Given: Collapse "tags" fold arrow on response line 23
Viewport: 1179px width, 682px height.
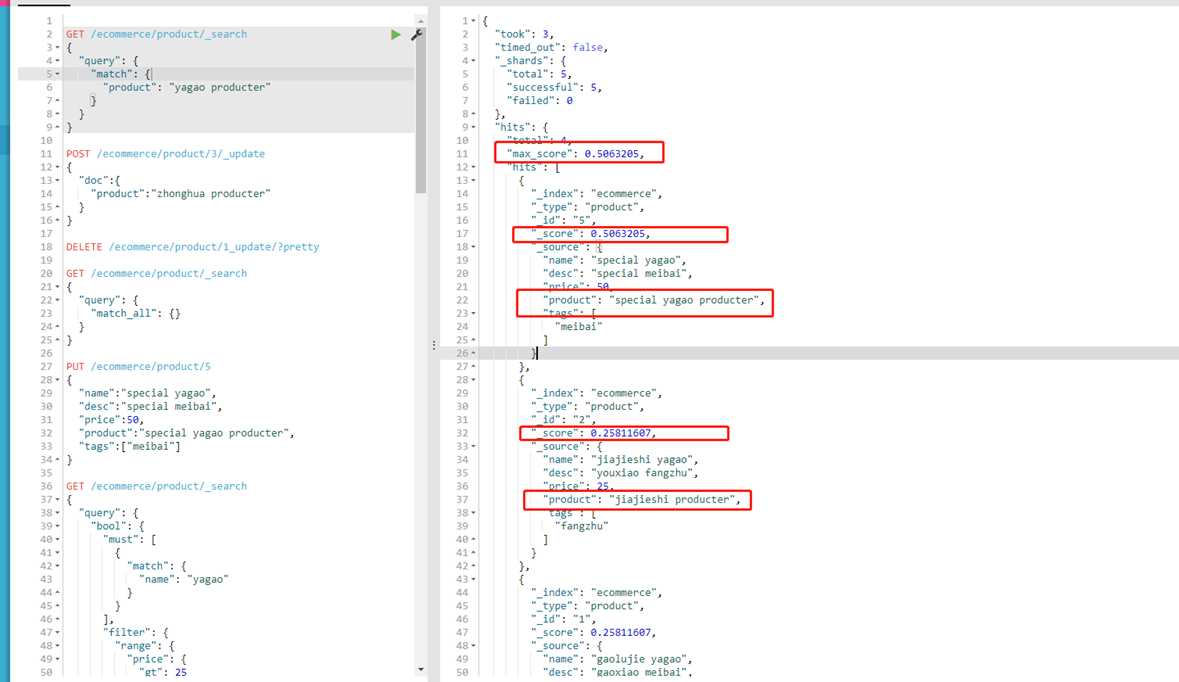Looking at the screenshot, I should (x=473, y=314).
